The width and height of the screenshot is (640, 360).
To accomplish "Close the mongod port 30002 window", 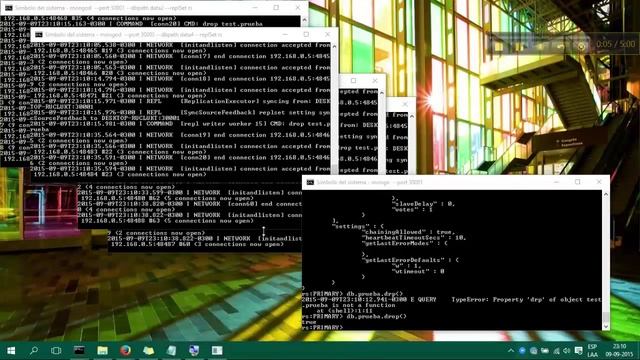I will point(327,35).
